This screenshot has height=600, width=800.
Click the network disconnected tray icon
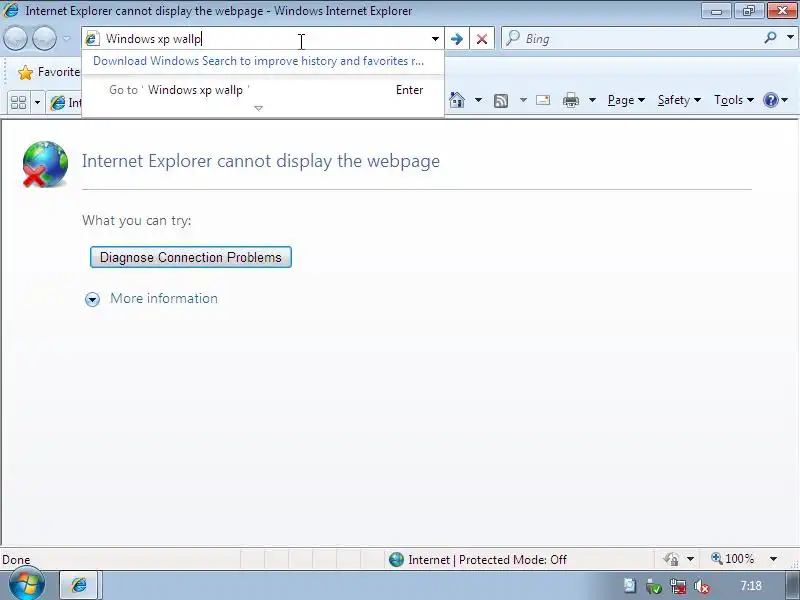click(x=678, y=586)
